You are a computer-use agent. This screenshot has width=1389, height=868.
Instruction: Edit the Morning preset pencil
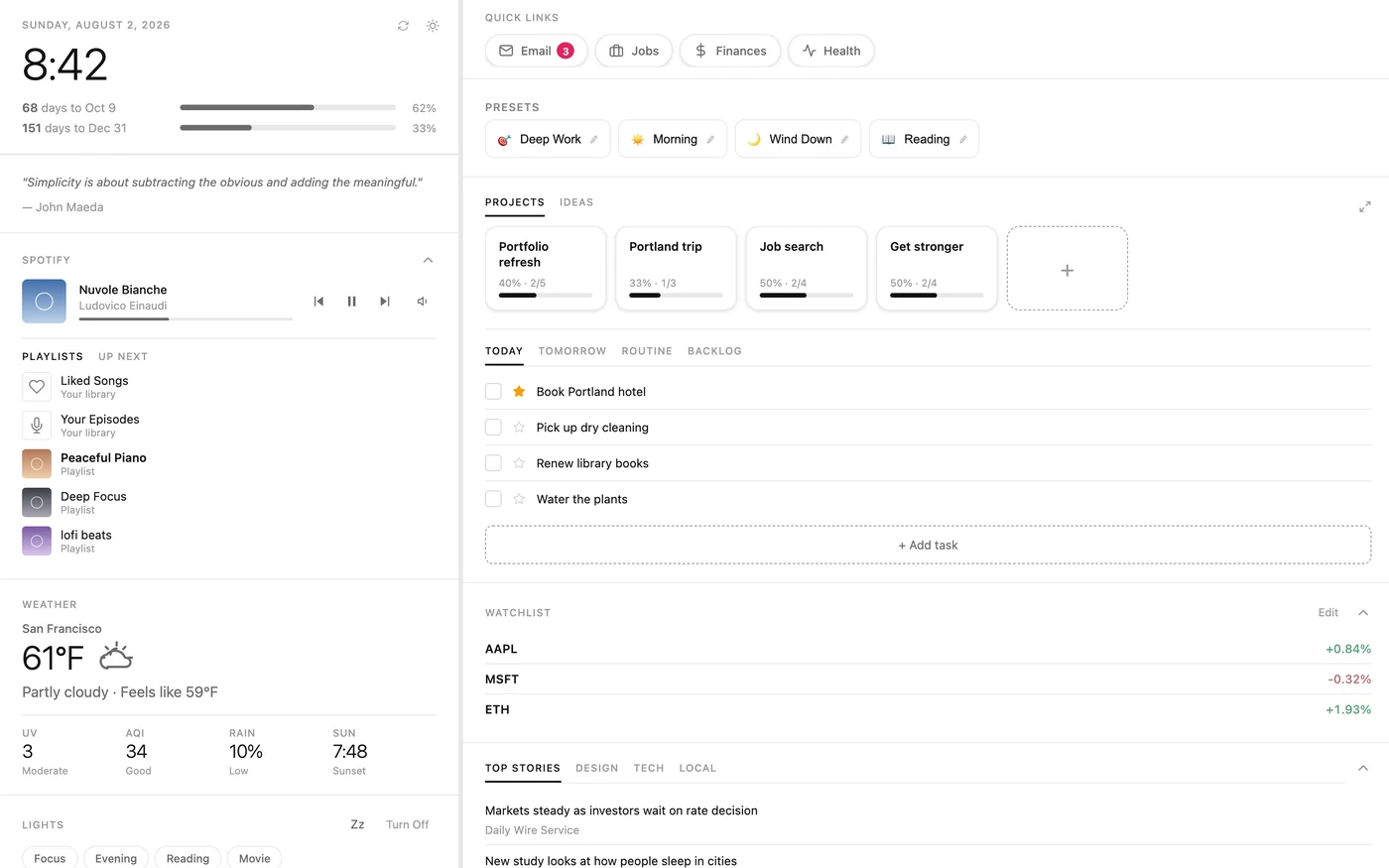(x=710, y=140)
